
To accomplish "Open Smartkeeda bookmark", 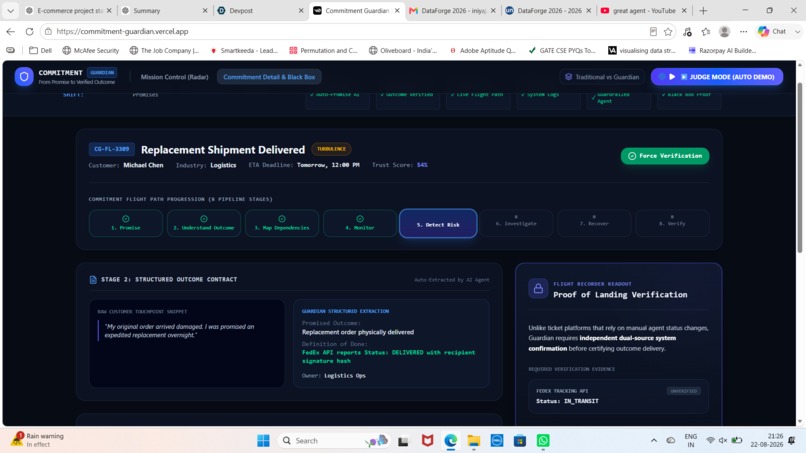I will coord(244,50).
